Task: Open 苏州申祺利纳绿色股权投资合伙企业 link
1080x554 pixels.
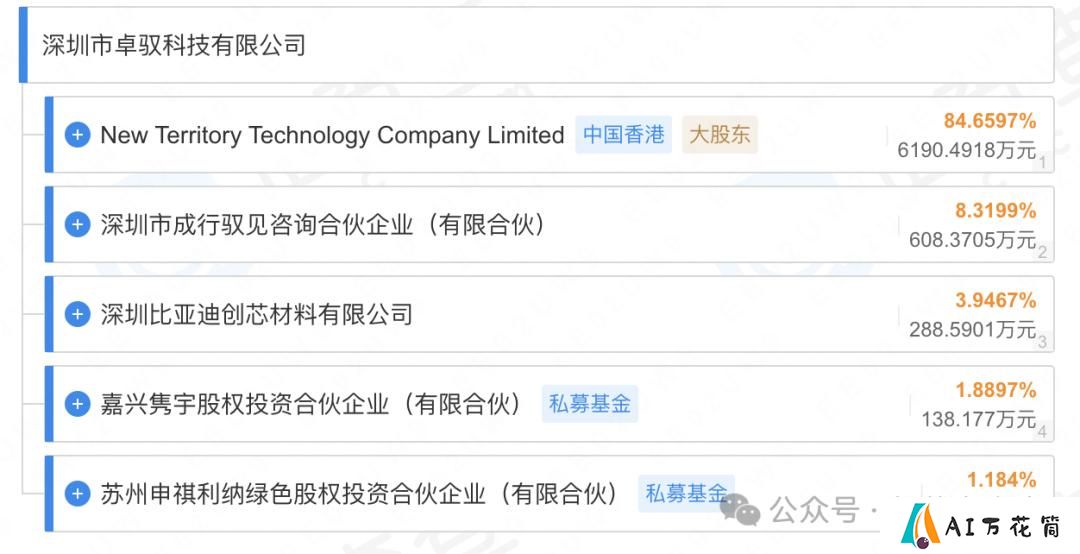Action: coord(359,493)
